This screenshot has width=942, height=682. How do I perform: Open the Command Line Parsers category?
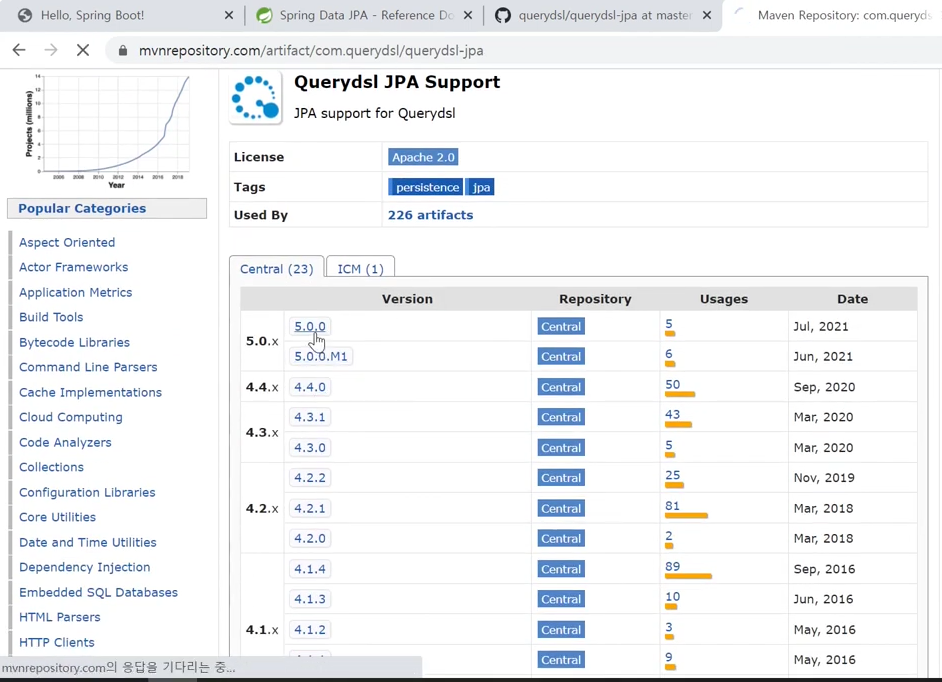(88, 367)
